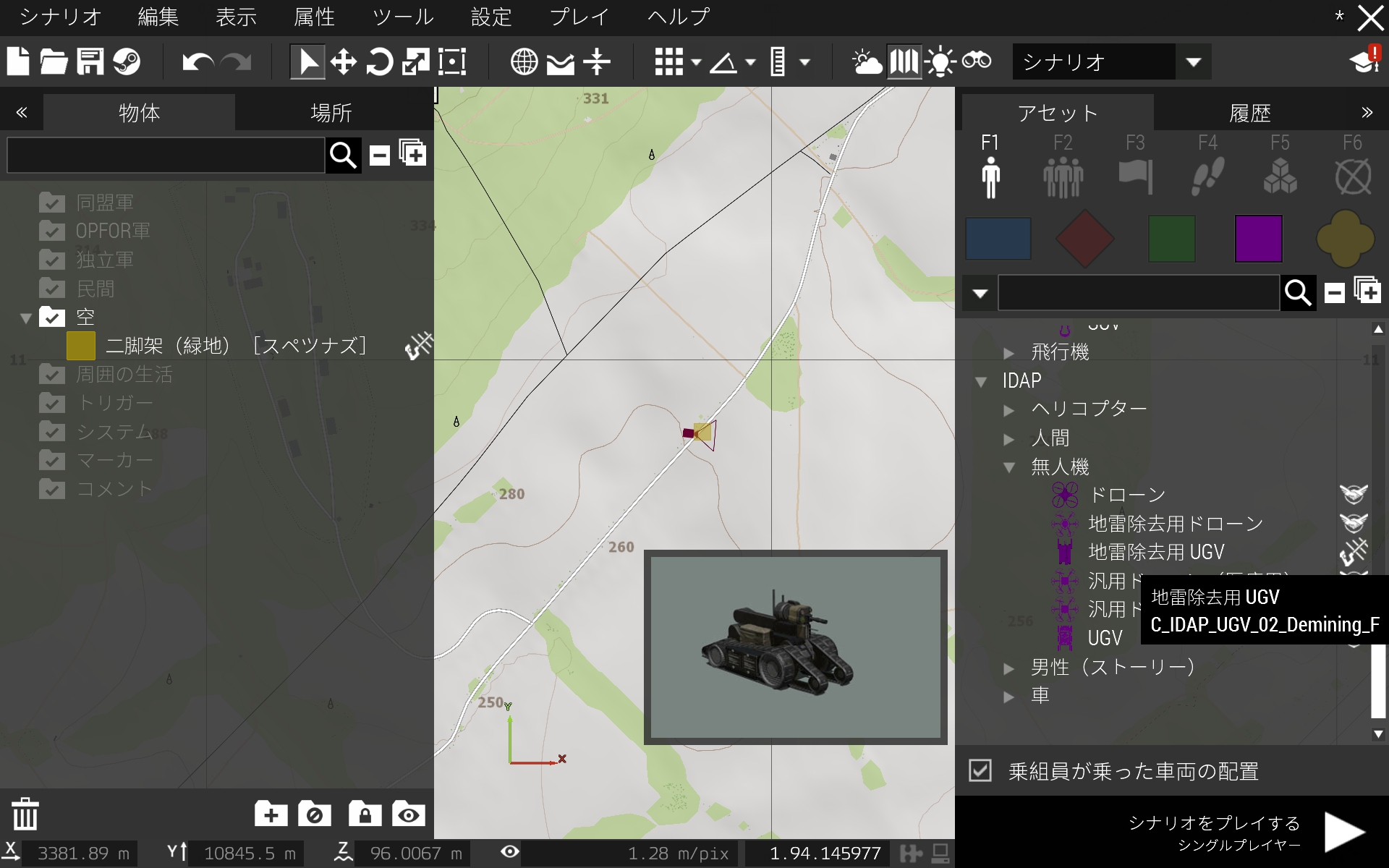Uncheck 乗組員が乗った車両の配置 checkbox
Viewport: 1389px width, 868px height.
pyautogui.click(x=980, y=770)
